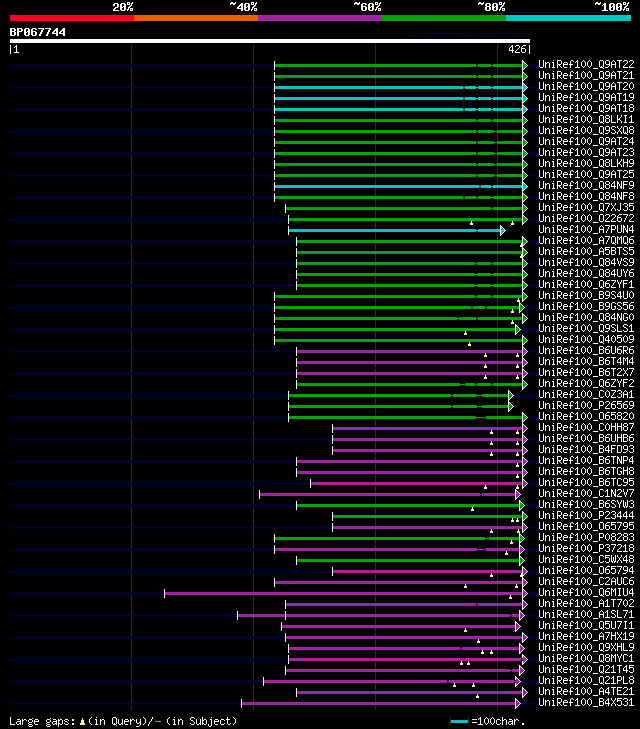
Task: Click the orange ~40% color scale segment
Action: point(196,18)
